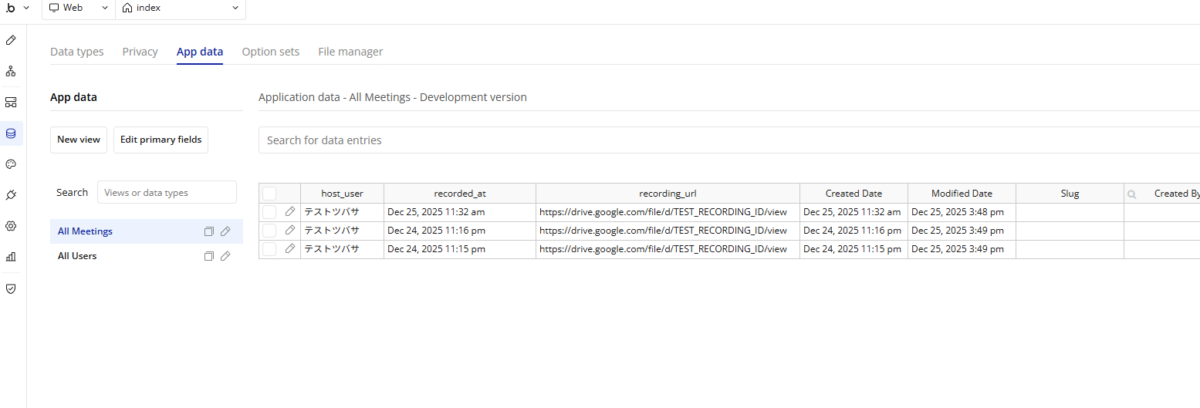Screen dimensions: 1200x408
Task: Open the Workflow section from the sidebar
Action: 11,71
